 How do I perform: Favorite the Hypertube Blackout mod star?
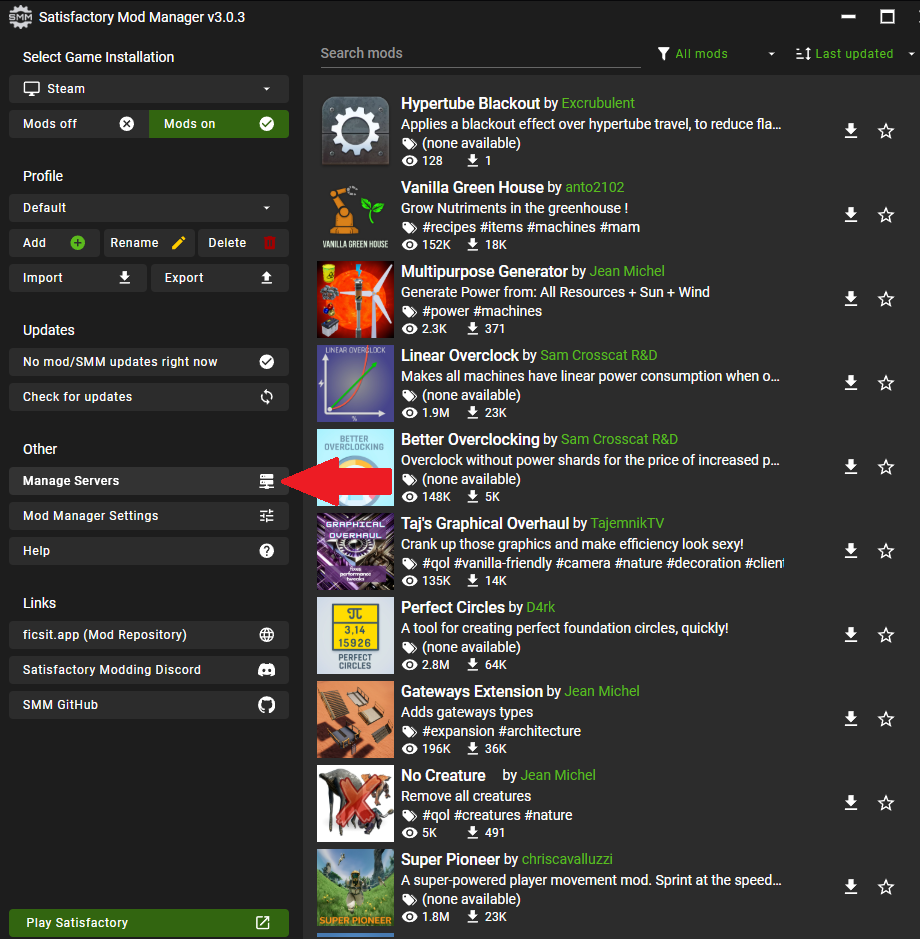point(886,131)
